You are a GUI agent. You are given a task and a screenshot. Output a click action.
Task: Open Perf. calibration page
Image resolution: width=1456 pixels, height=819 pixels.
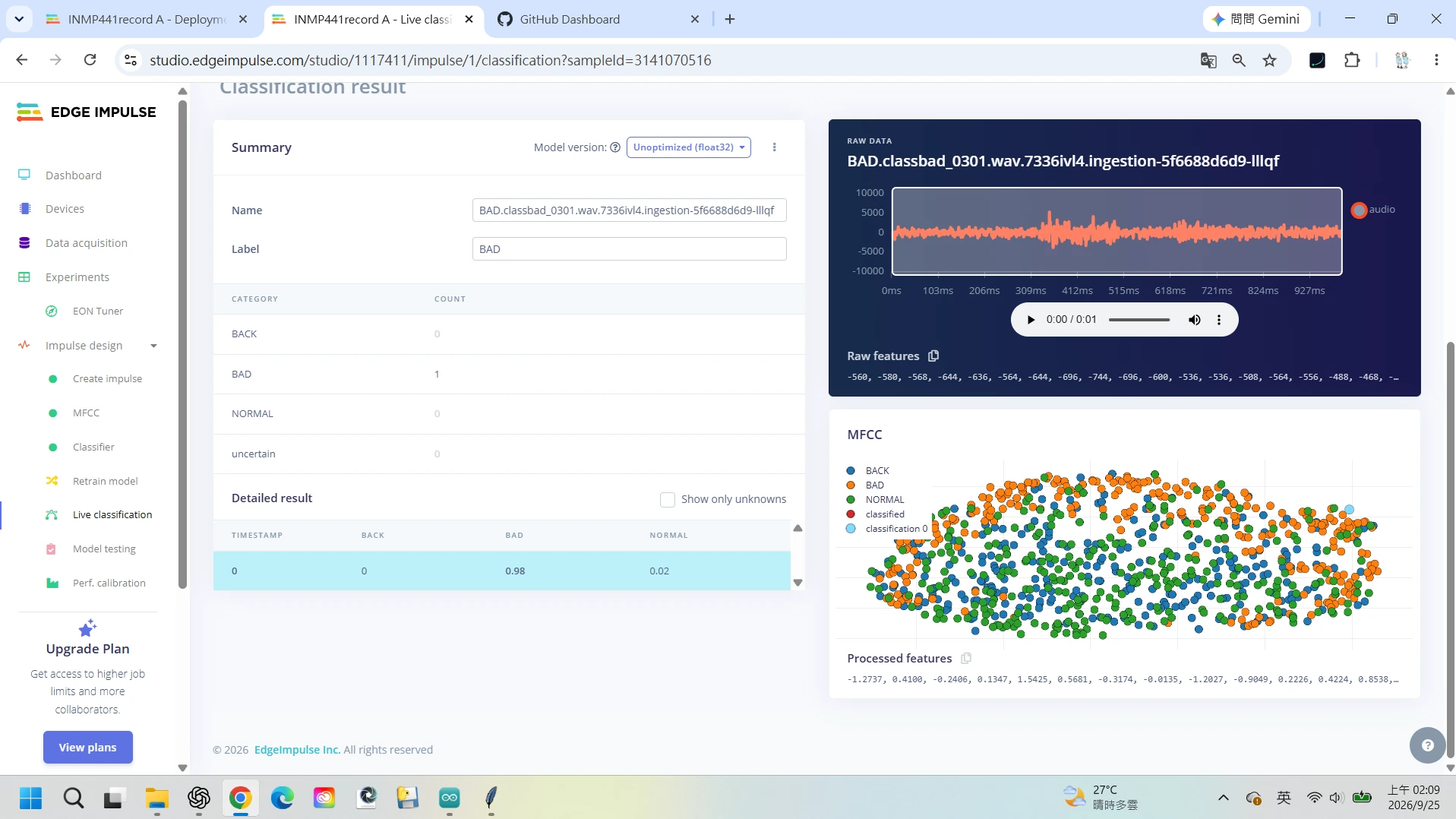(x=109, y=583)
